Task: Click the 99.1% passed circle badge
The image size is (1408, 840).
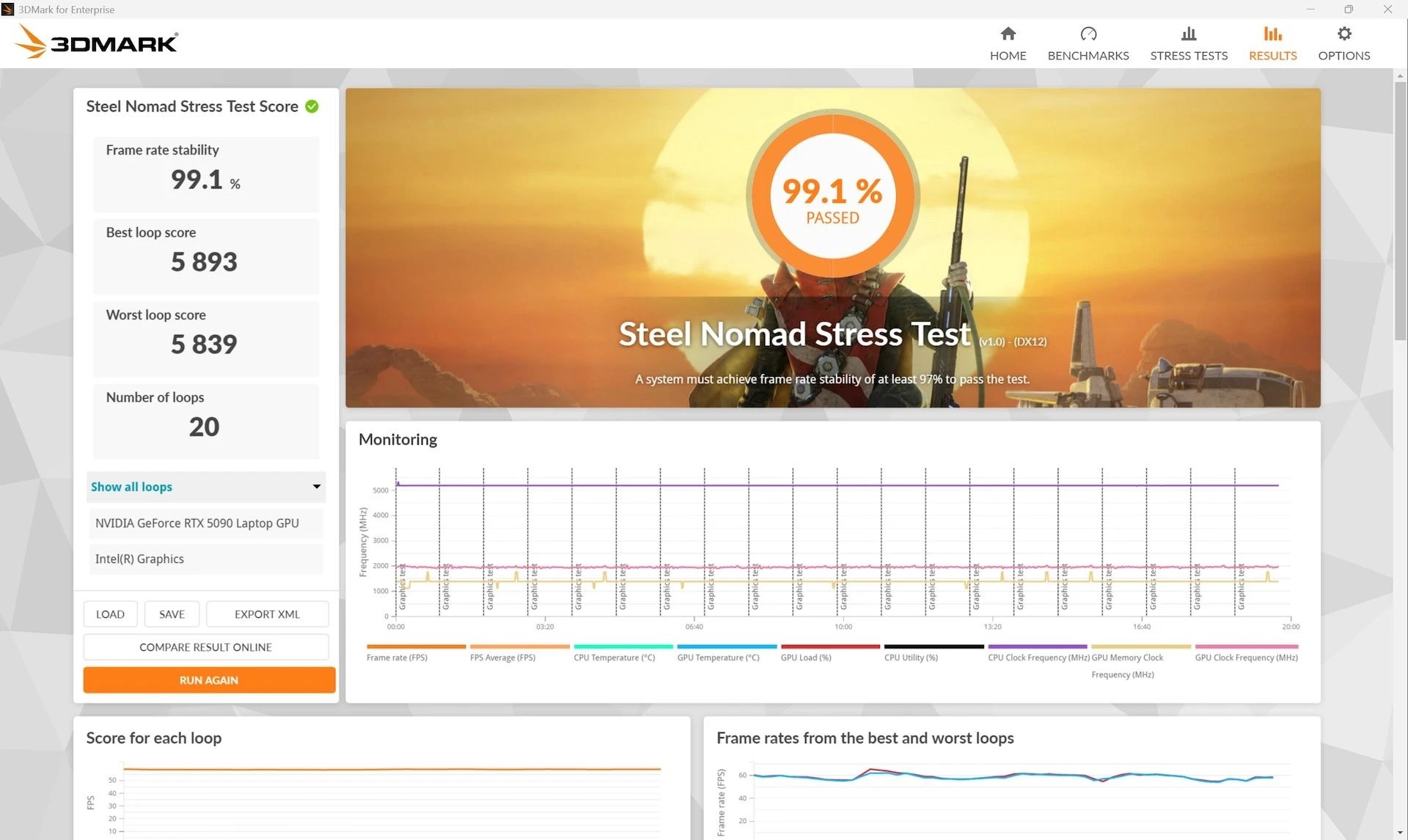Action: [x=832, y=196]
